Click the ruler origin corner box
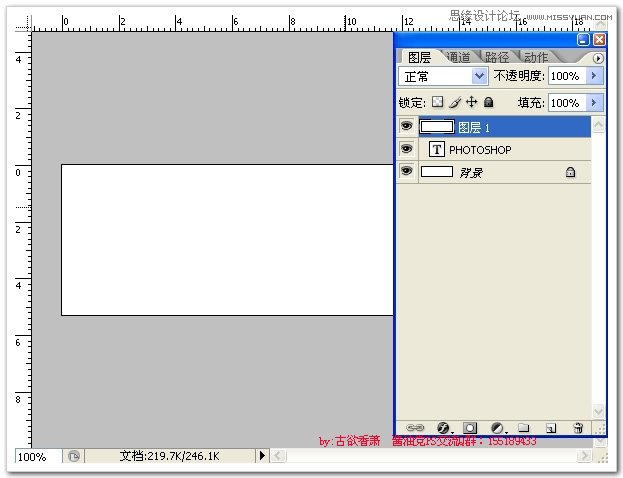 click(x=23, y=24)
